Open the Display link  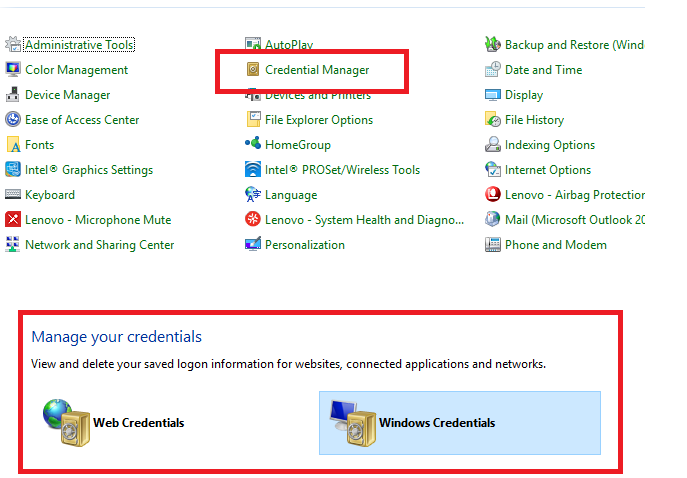click(524, 95)
